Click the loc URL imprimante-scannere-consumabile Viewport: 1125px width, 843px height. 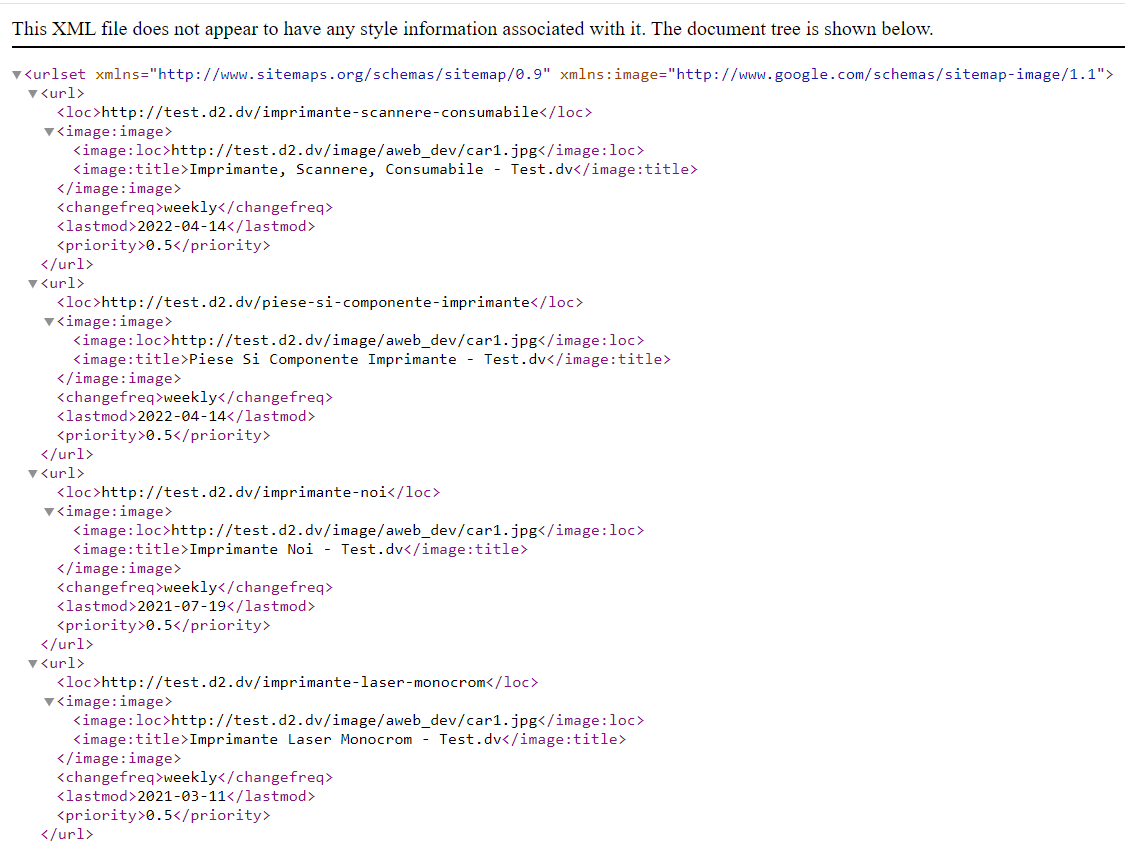click(x=320, y=113)
